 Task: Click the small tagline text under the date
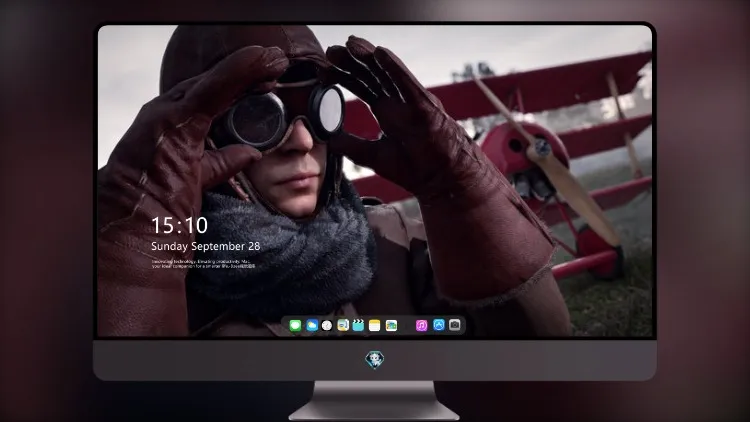203,264
